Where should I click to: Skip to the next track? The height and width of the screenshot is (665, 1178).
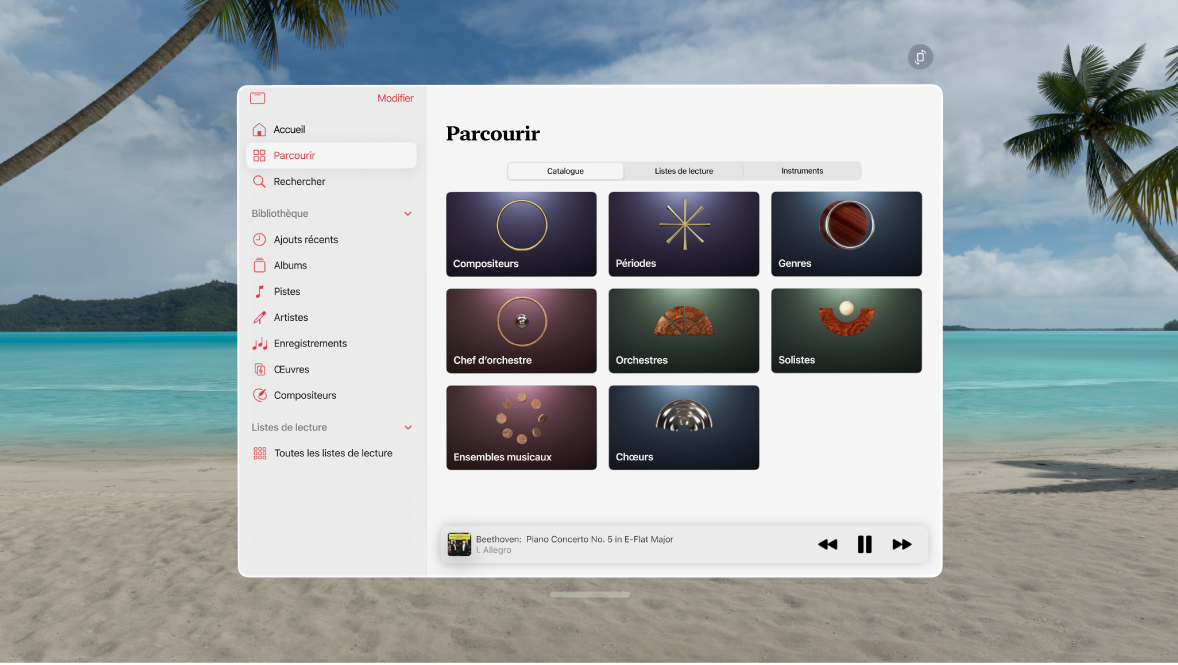tap(902, 544)
